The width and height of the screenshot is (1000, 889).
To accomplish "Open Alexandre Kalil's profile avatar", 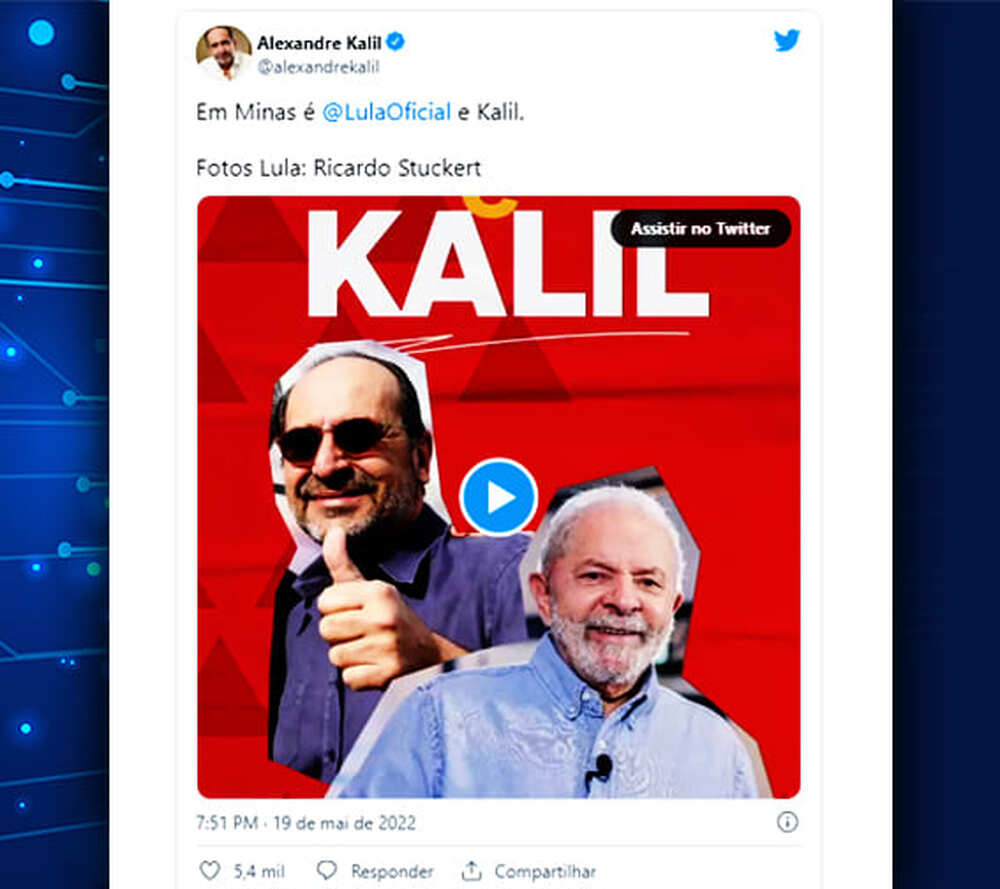I will pos(223,52).
